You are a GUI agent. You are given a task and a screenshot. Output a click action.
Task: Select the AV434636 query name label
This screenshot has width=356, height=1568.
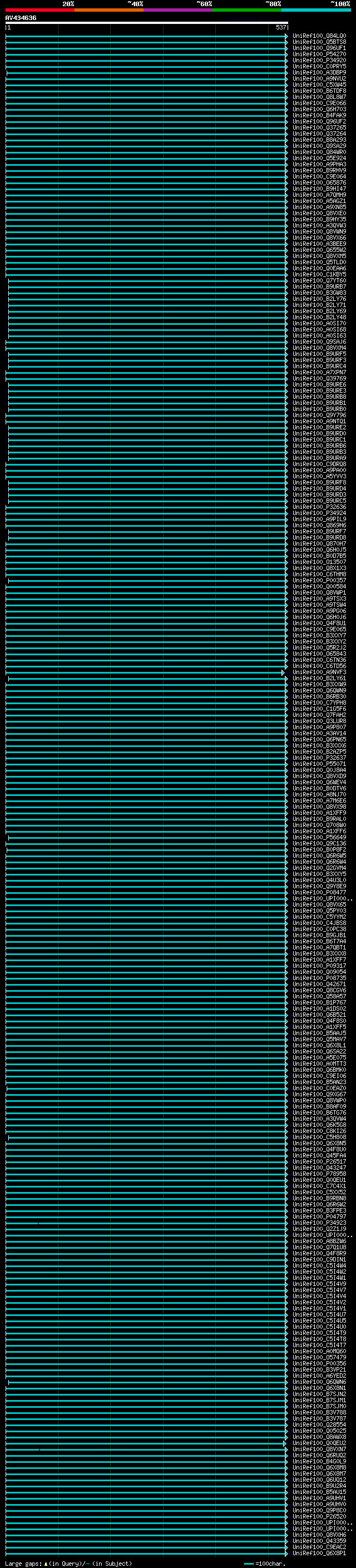point(21,18)
